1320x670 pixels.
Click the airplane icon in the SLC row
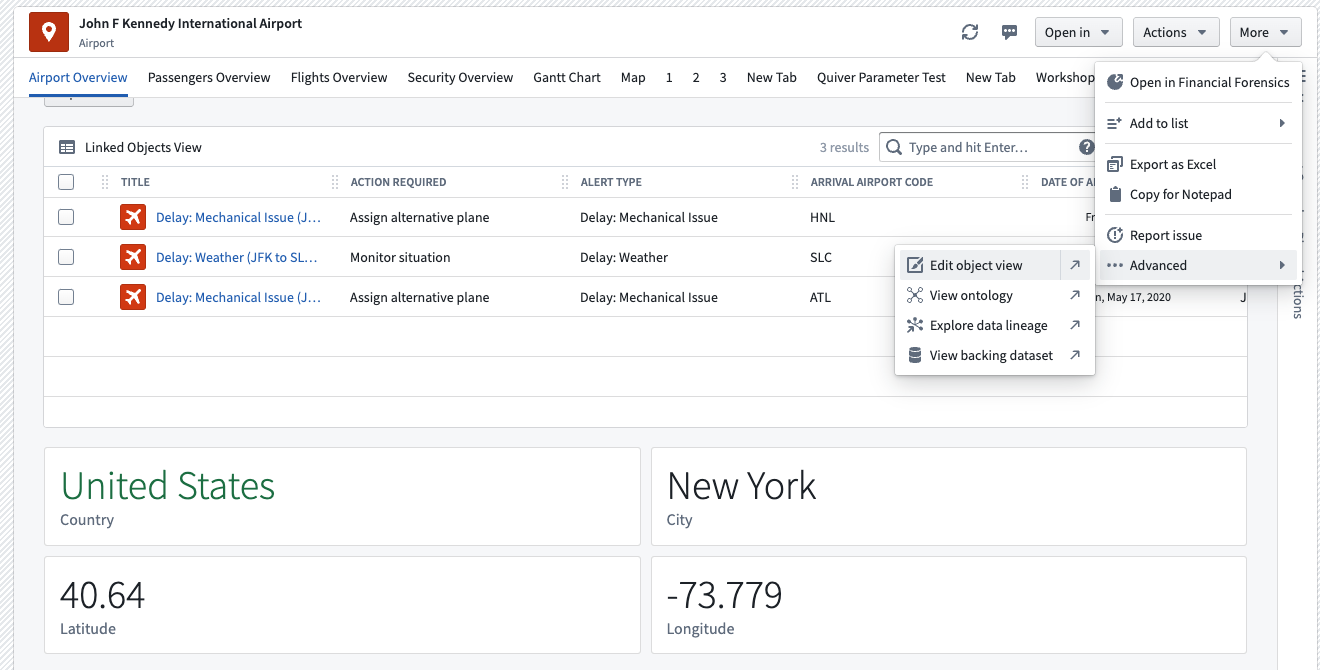[133, 257]
